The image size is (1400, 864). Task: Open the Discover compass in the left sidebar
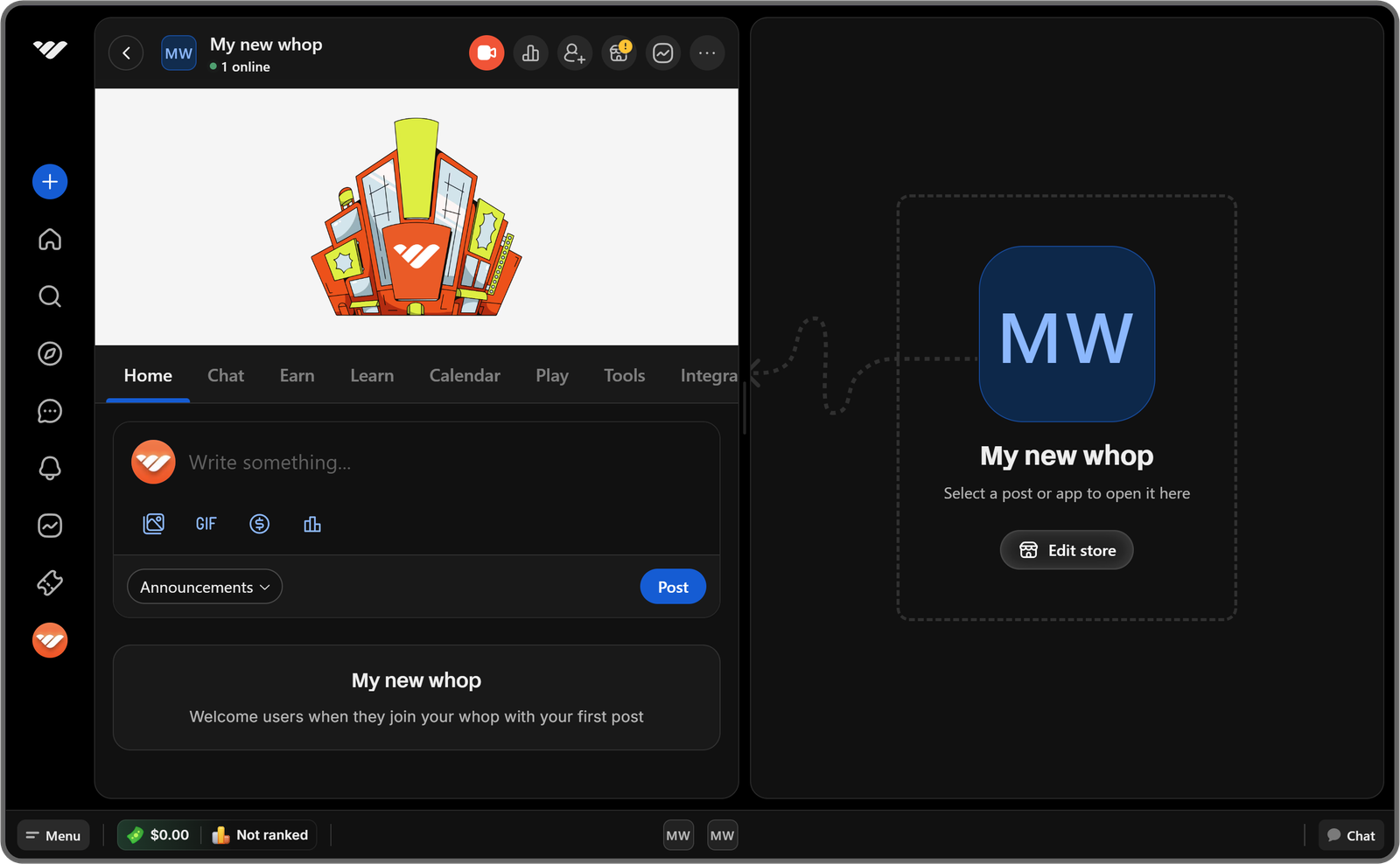tap(50, 354)
